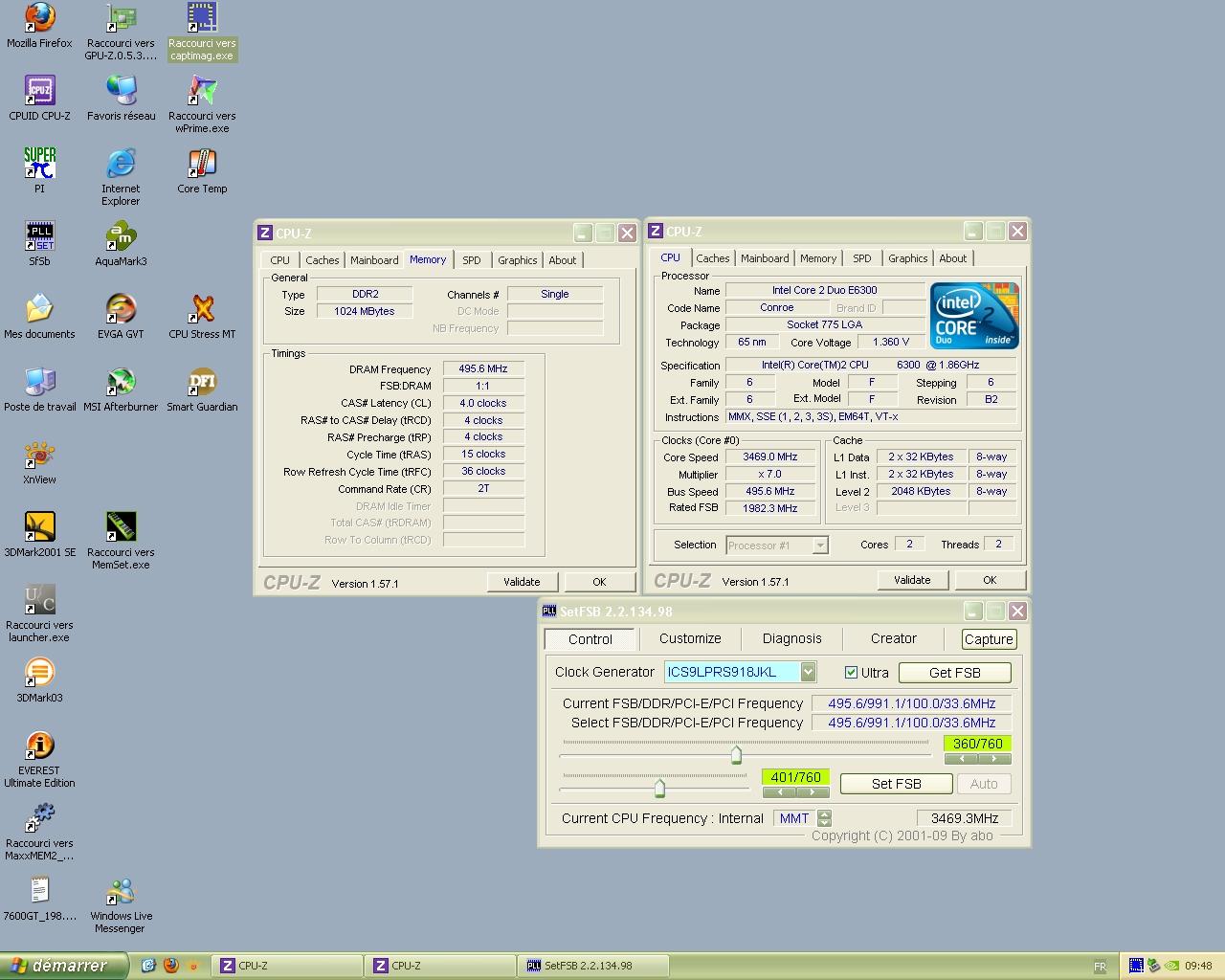Open Processor selection dropdown in CPU-Z
1225x980 pixels.
(x=819, y=546)
